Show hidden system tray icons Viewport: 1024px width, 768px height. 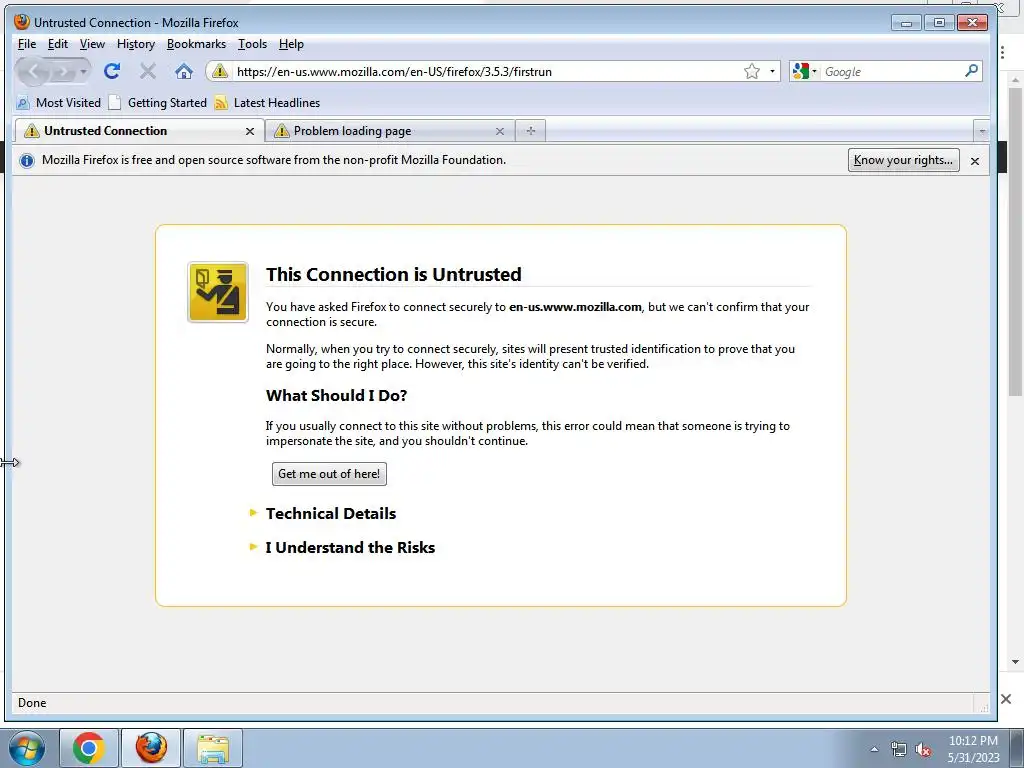coord(874,749)
